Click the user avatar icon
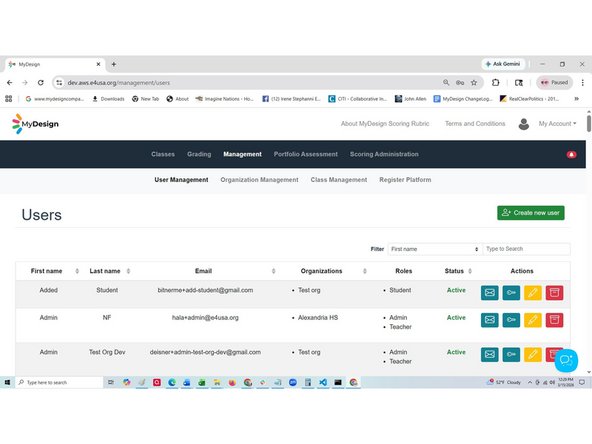Screen dimensions: 592x444 click(524, 124)
